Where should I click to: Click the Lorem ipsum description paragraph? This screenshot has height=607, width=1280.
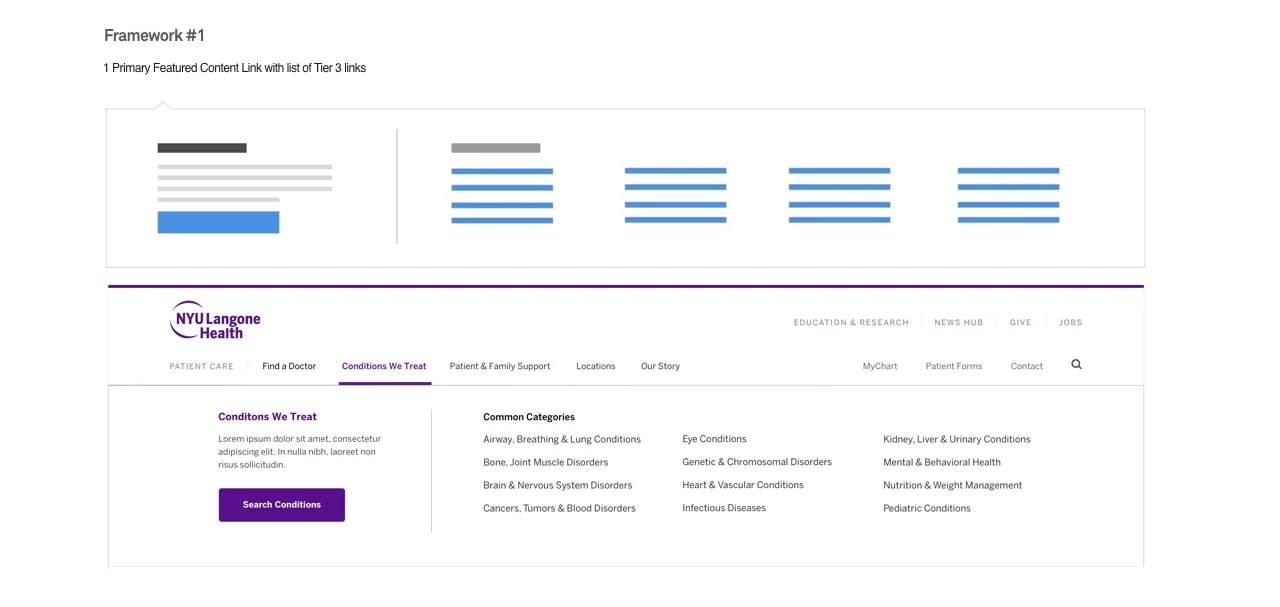(300, 452)
